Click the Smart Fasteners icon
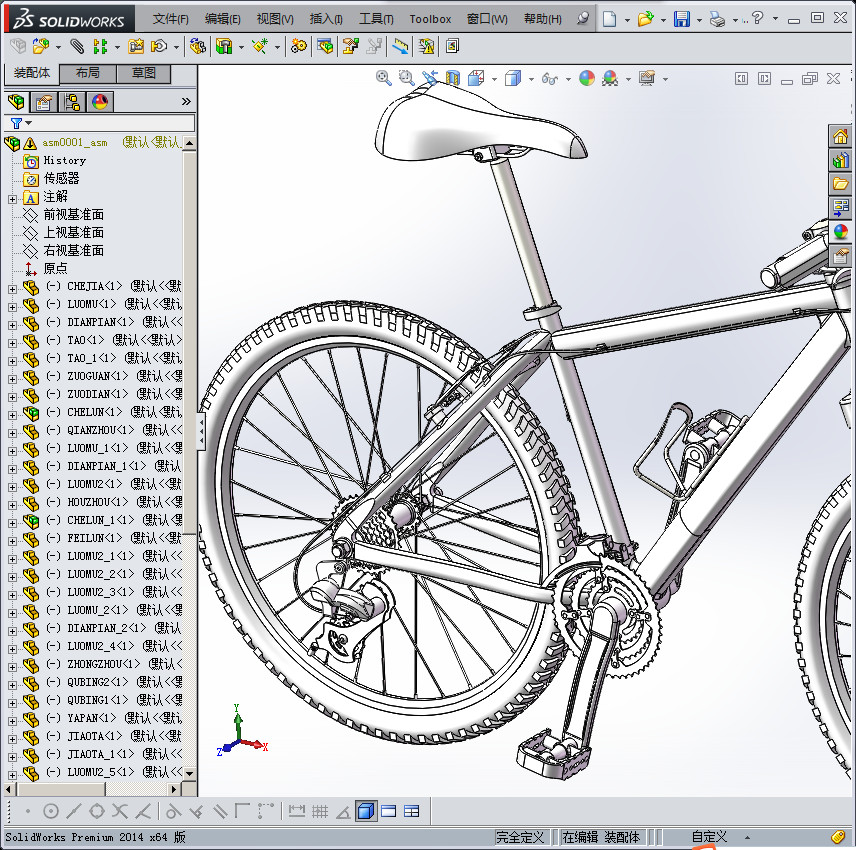The image size is (856, 850). tap(136, 46)
